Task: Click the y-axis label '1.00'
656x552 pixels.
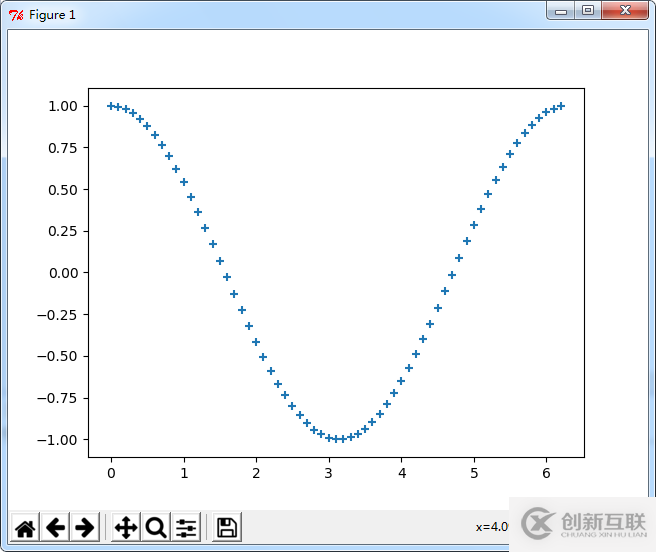Action: (x=63, y=106)
